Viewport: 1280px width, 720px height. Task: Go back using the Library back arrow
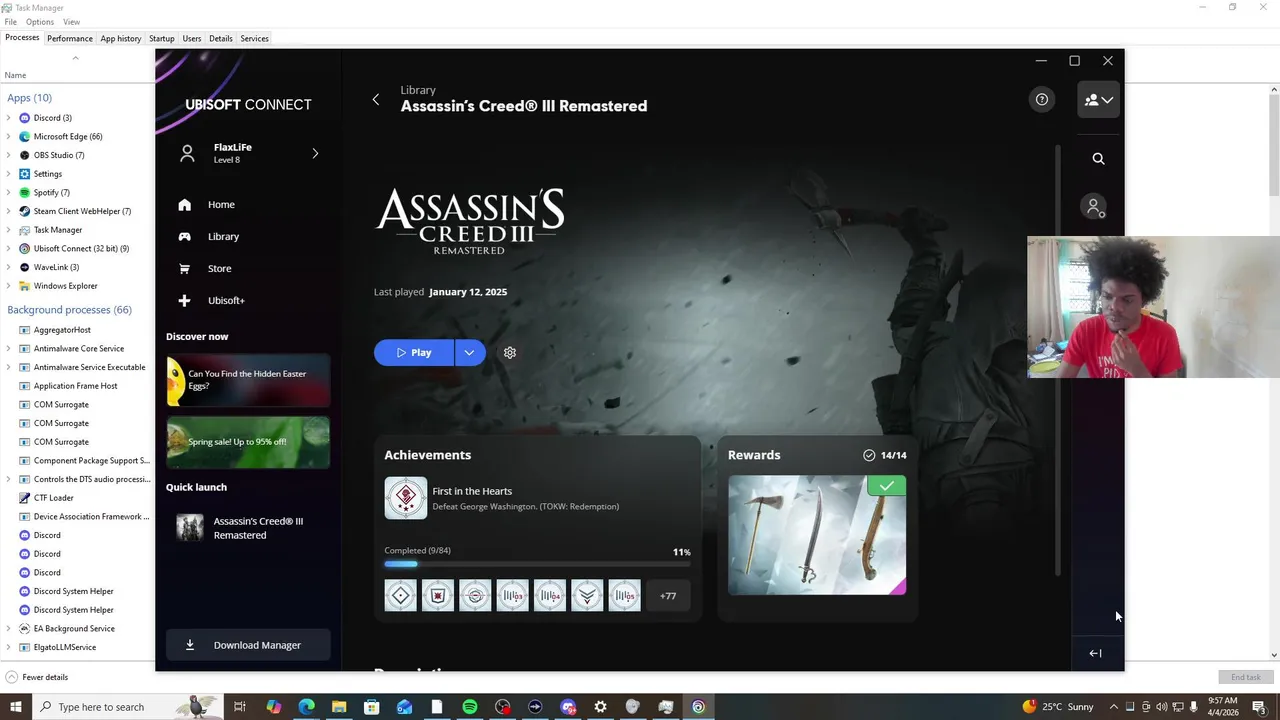[376, 99]
